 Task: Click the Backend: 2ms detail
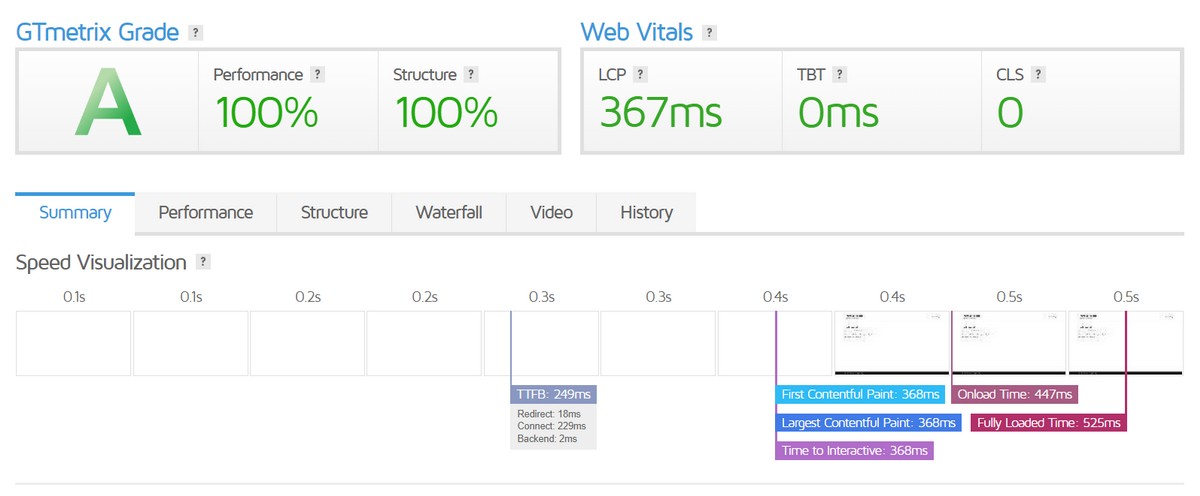pyautogui.click(x=547, y=439)
